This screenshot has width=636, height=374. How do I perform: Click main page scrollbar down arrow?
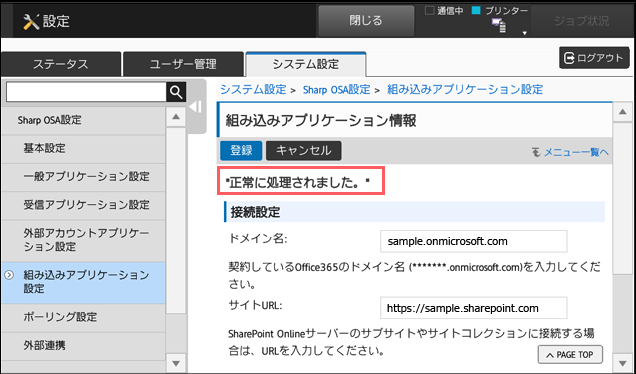(623, 362)
